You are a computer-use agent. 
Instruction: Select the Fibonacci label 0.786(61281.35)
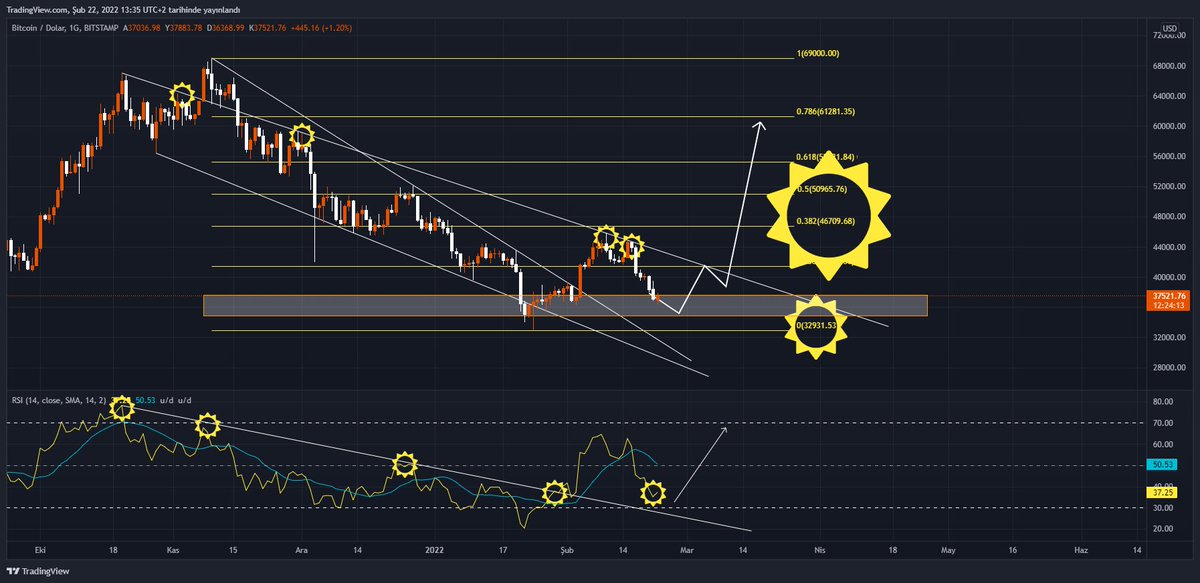click(826, 112)
